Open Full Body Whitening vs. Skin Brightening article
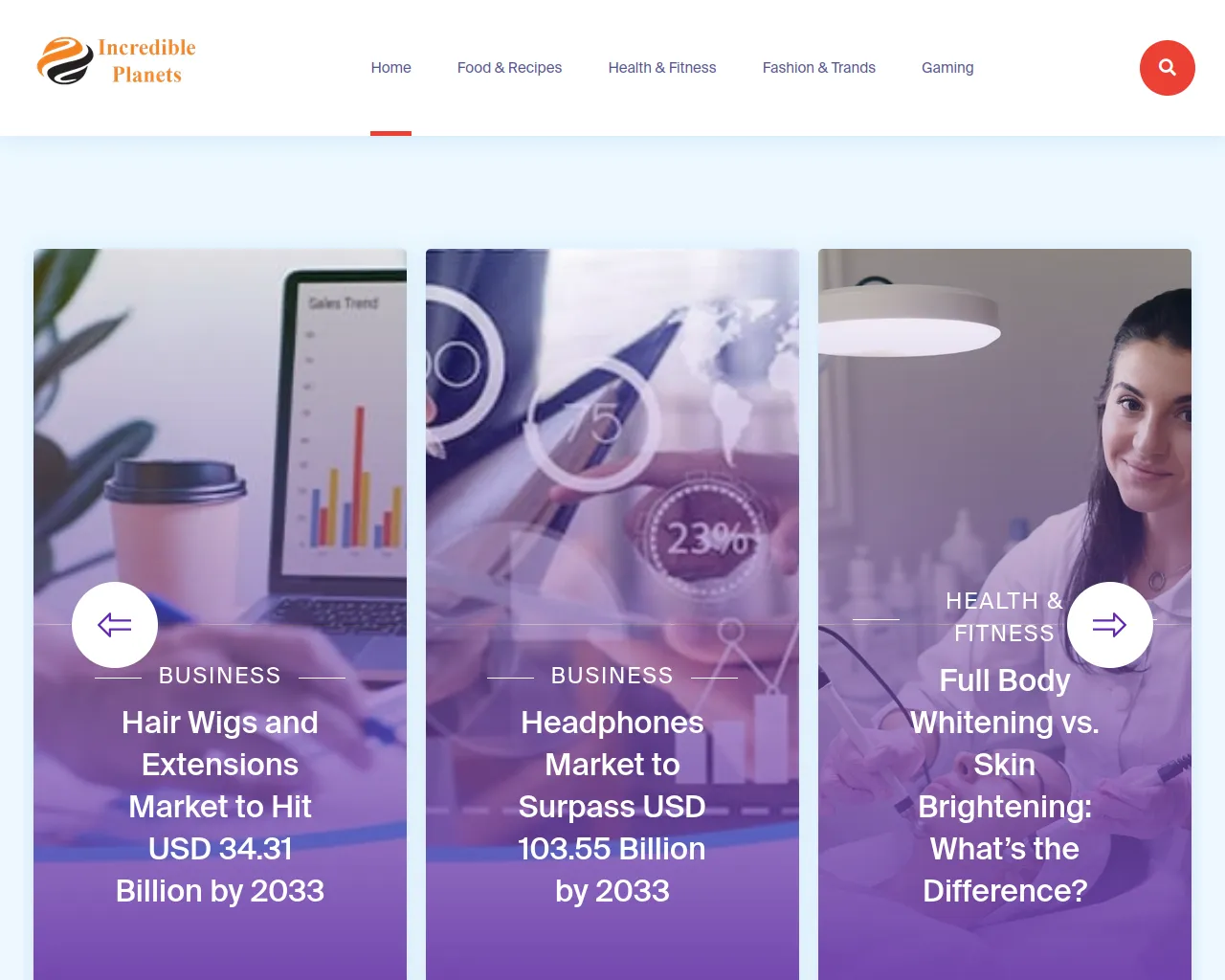The image size is (1225, 980). pyautogui.click(x=1005, y=786)
